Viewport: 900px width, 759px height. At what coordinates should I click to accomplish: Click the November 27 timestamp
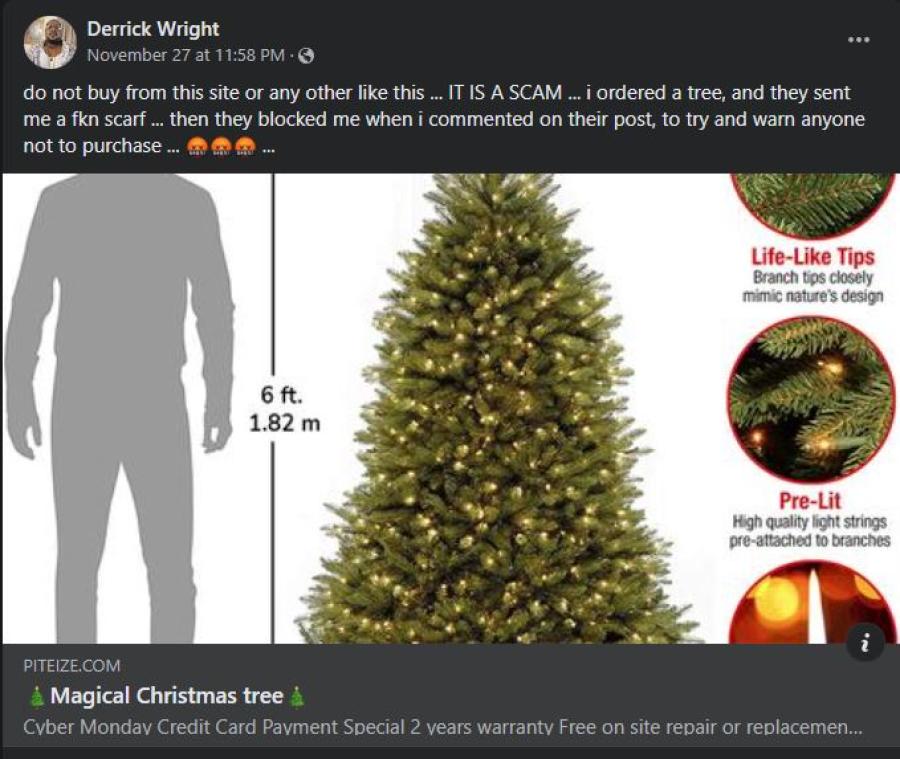185,55
